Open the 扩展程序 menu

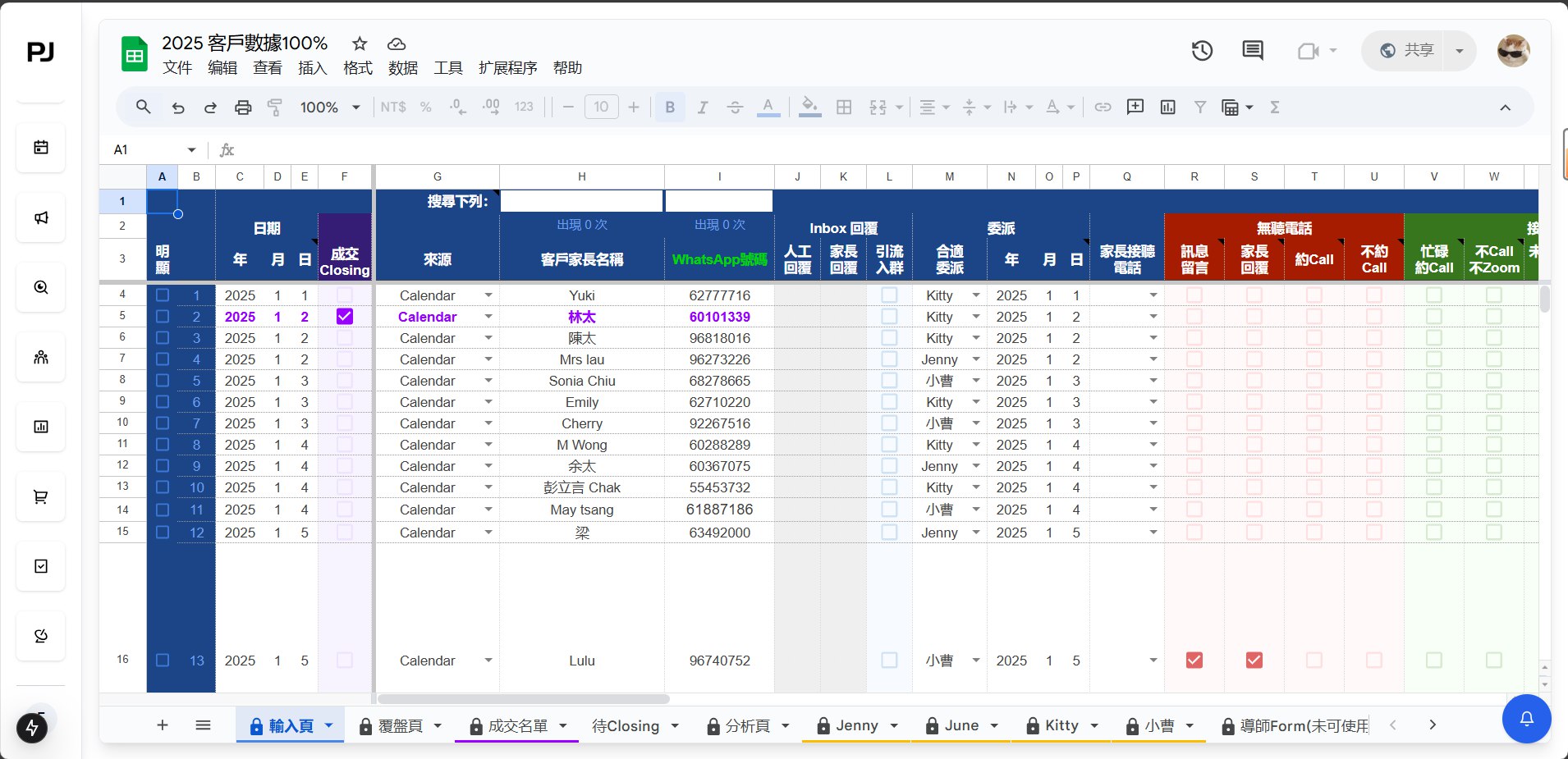(x=507, y=68)
